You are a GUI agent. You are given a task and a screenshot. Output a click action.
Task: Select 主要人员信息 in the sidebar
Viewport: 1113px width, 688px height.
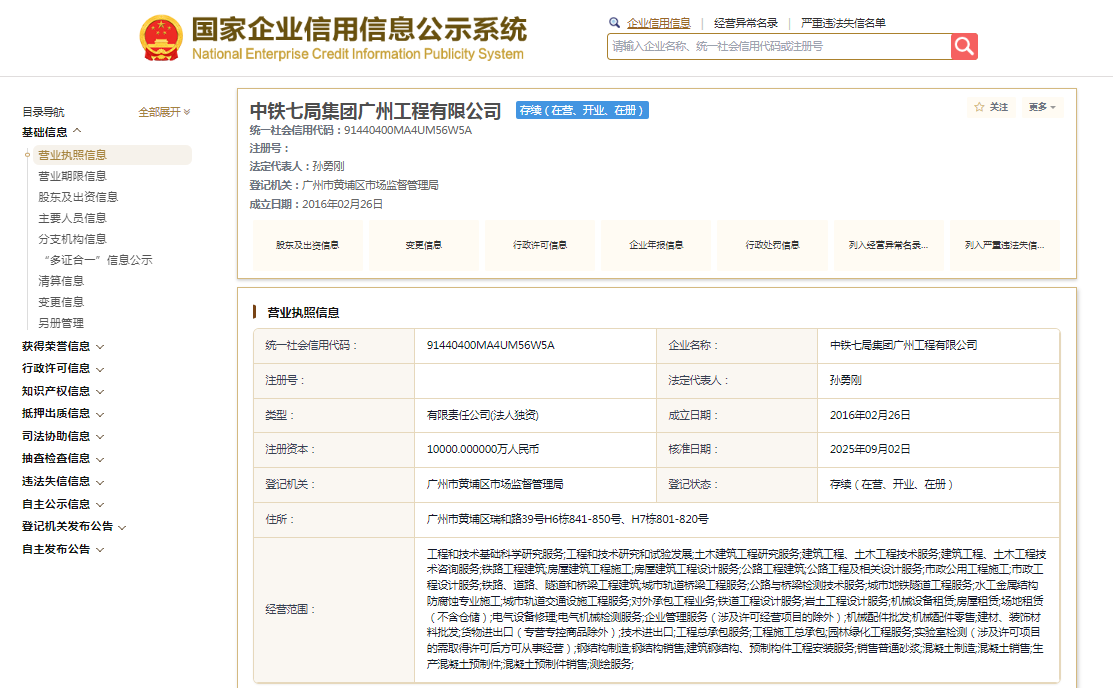point(72,218)
